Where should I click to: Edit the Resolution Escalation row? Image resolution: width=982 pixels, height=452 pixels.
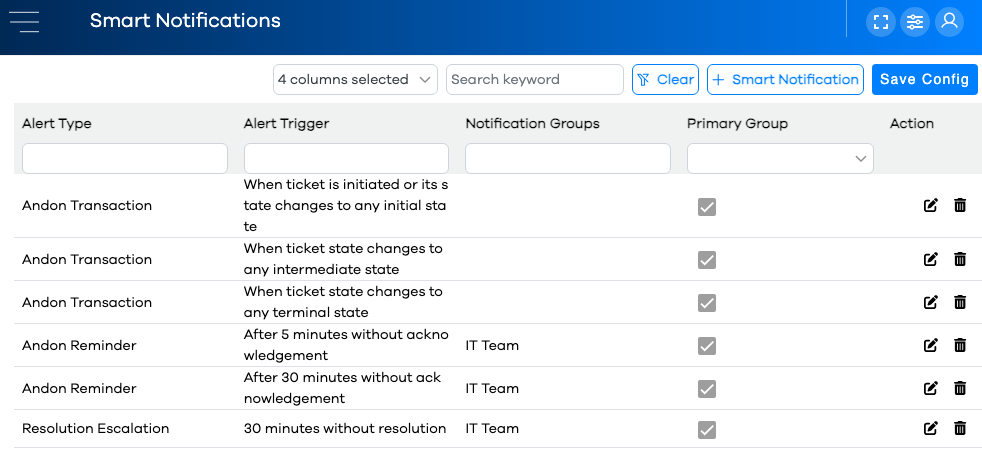click(931, 428)
